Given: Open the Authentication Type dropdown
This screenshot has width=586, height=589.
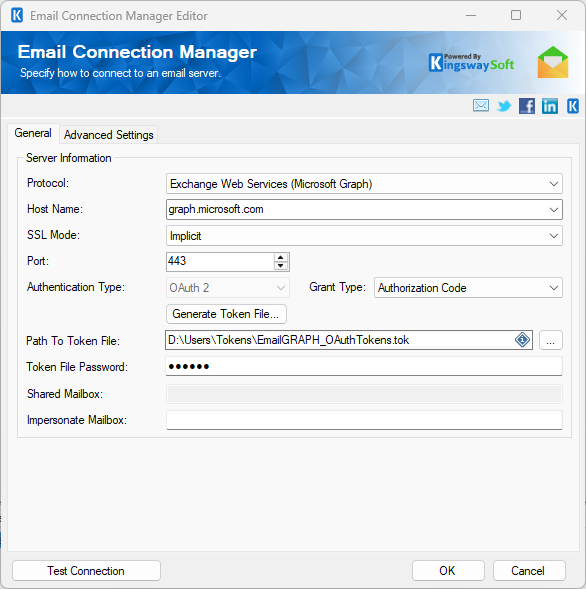Looking at the screenshot, I should 228,288.
